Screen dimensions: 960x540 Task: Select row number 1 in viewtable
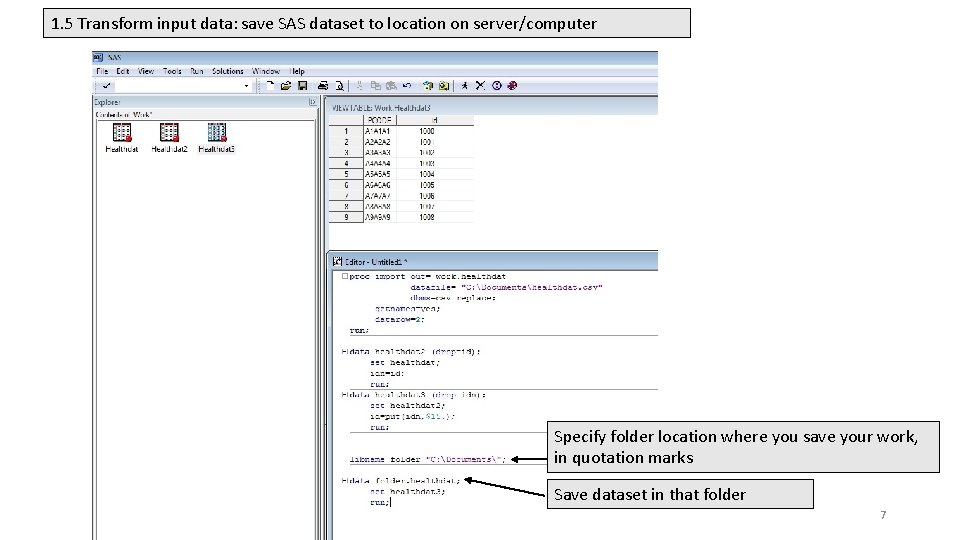pos(346,131)
